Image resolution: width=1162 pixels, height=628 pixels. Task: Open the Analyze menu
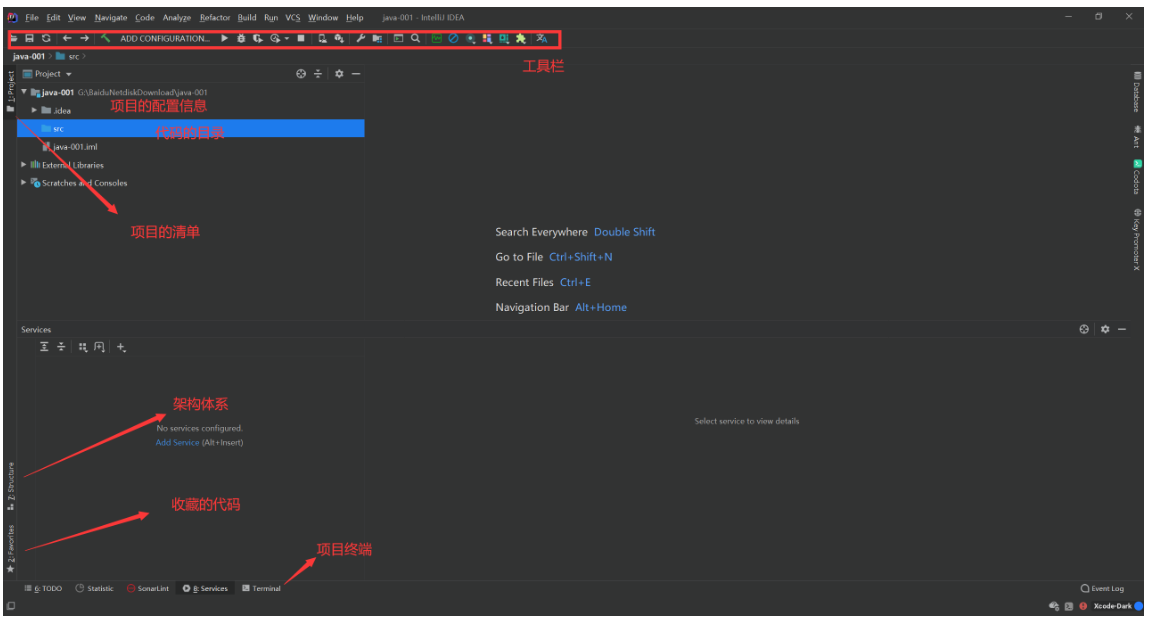[177, 17]
